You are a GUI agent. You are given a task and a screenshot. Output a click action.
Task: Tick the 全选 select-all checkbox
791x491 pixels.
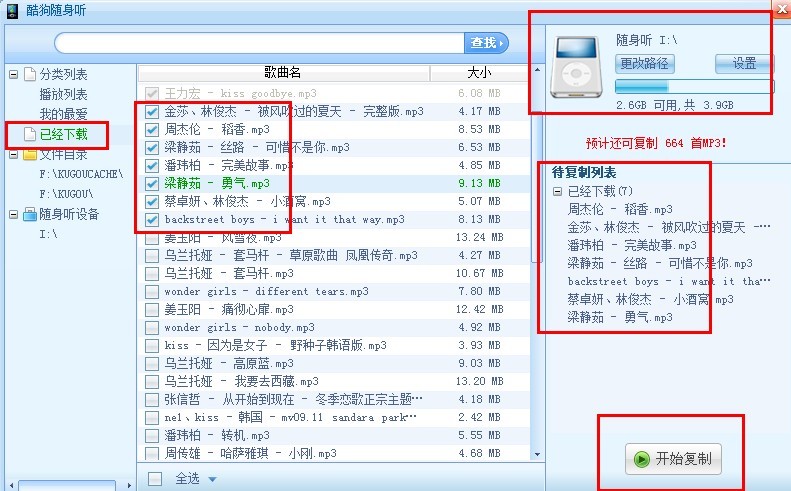155,479
